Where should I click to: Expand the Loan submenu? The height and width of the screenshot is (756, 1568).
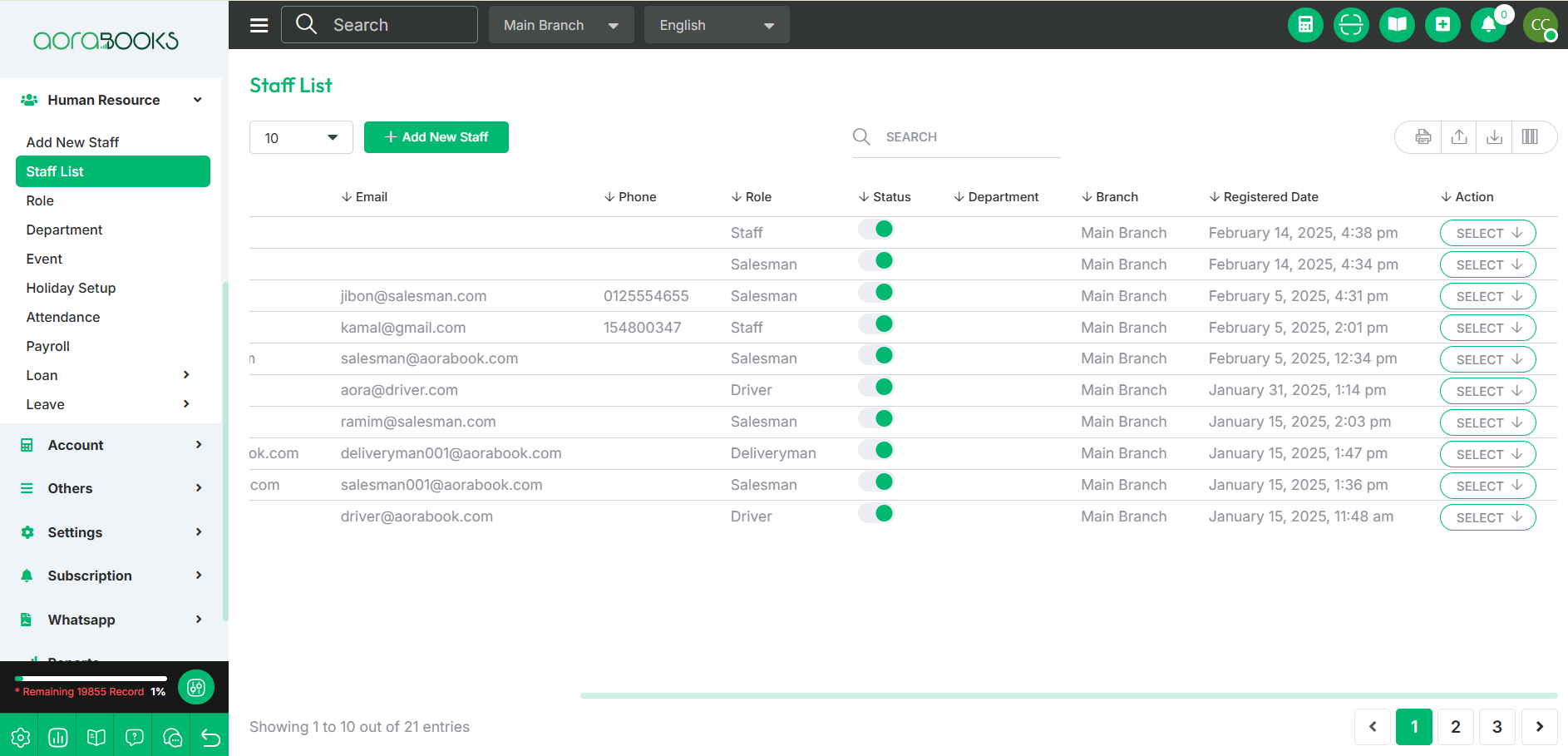tap(111, 375)
